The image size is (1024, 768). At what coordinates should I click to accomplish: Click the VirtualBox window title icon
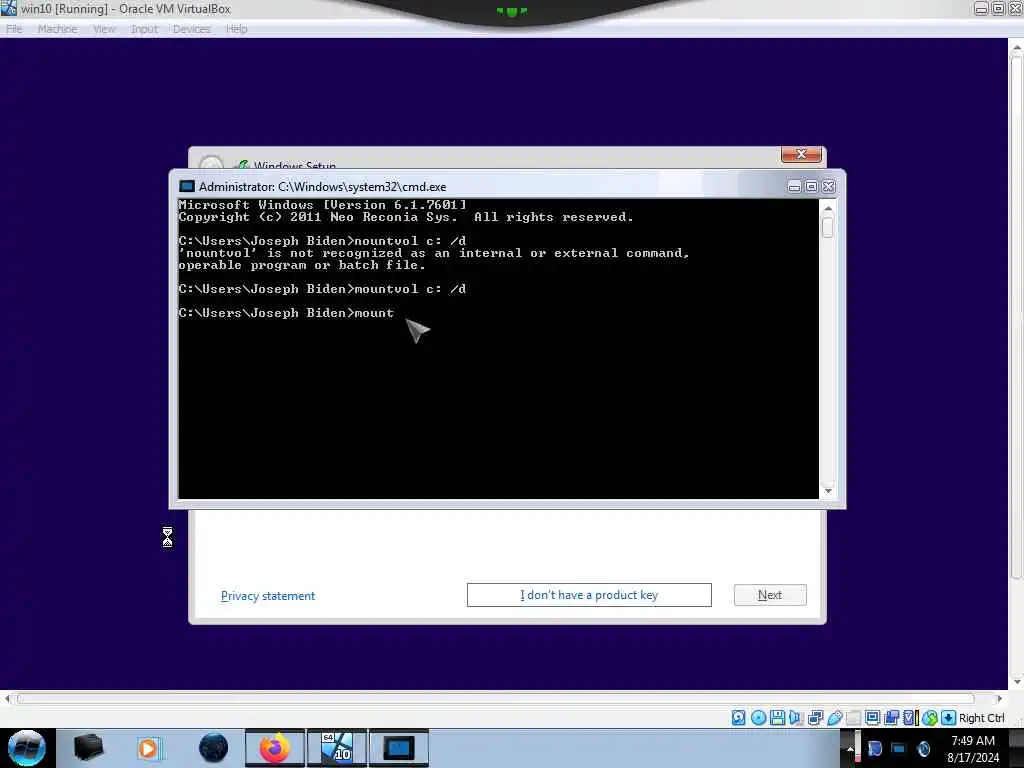[8, 8]
